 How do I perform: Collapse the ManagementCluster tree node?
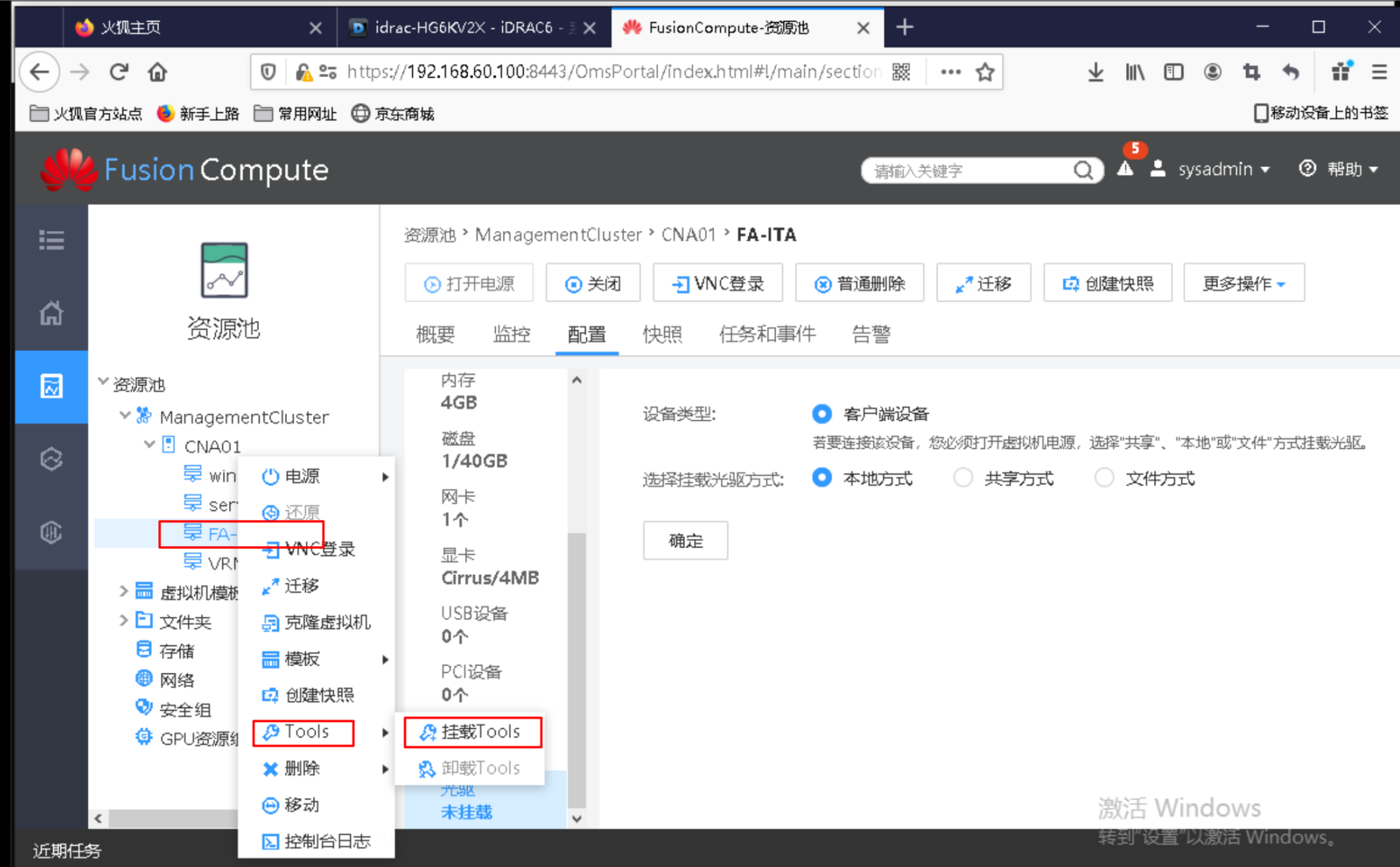pos(124,416)
